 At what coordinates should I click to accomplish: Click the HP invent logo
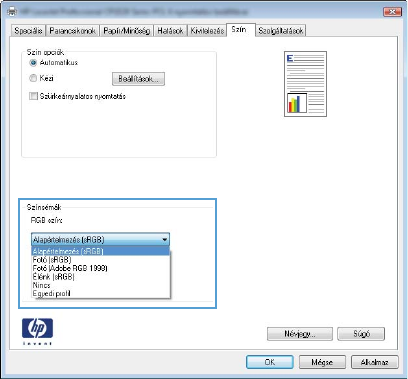coord(37,331)
